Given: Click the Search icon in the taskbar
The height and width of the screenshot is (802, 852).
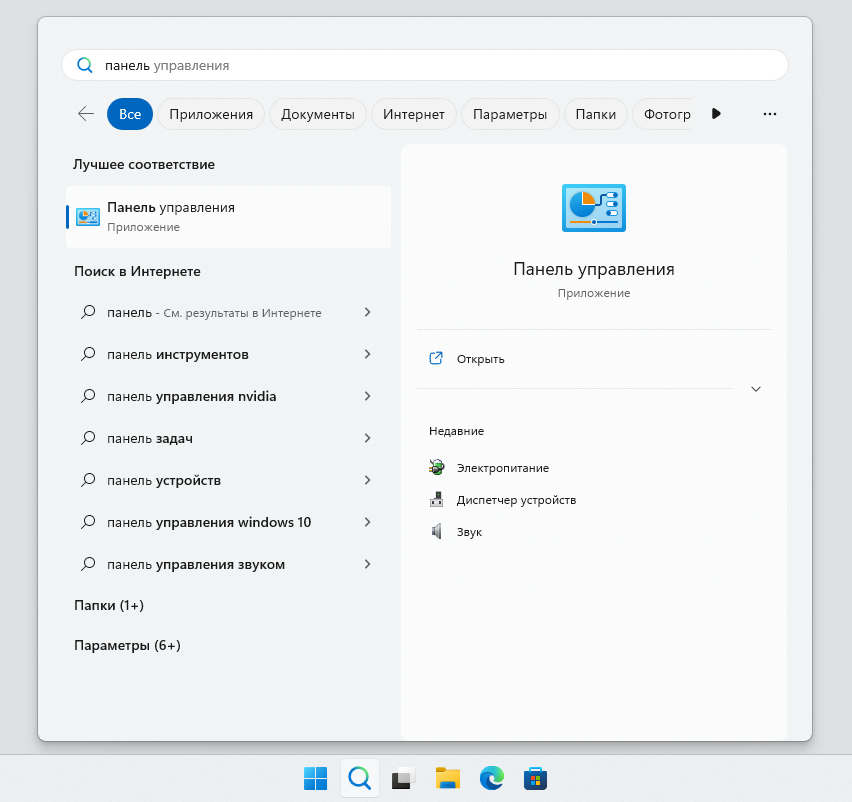Looking at the screenshot, I should (x=359, y=778).
